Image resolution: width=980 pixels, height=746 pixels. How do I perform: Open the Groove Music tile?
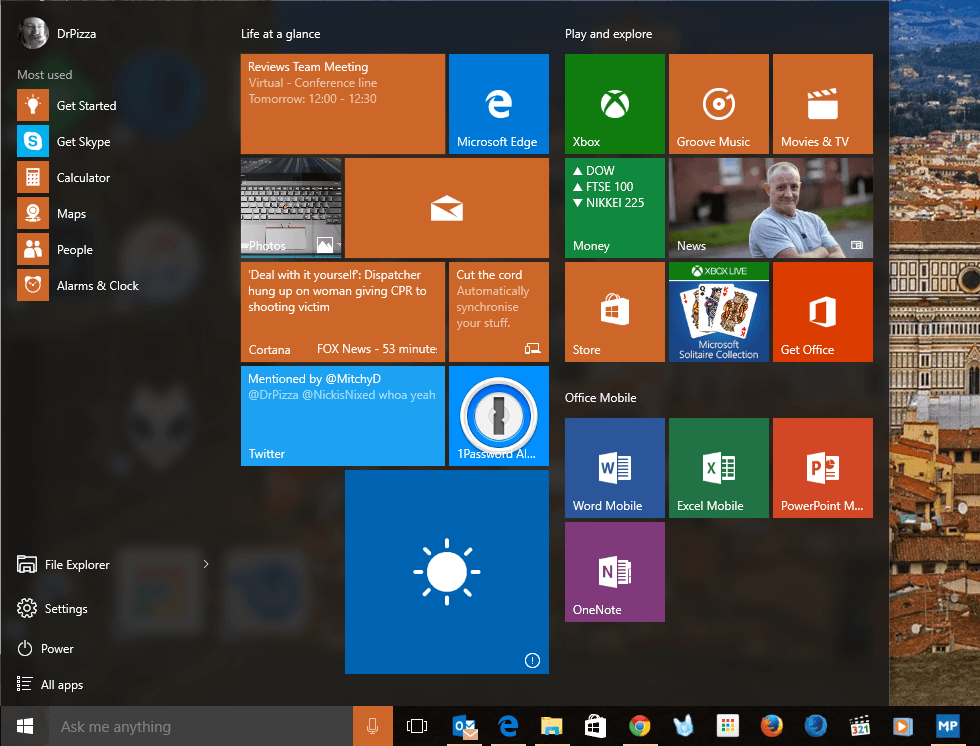[x=719, y=104]
